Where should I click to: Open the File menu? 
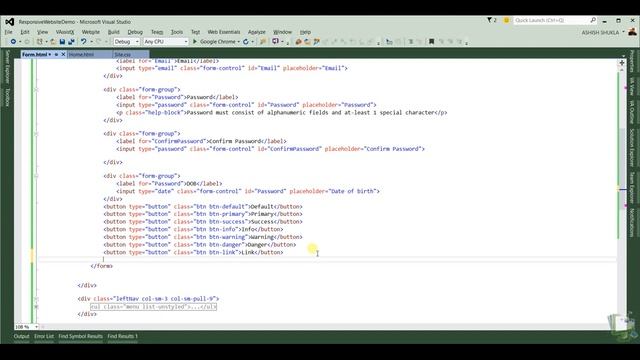[8, 32]
